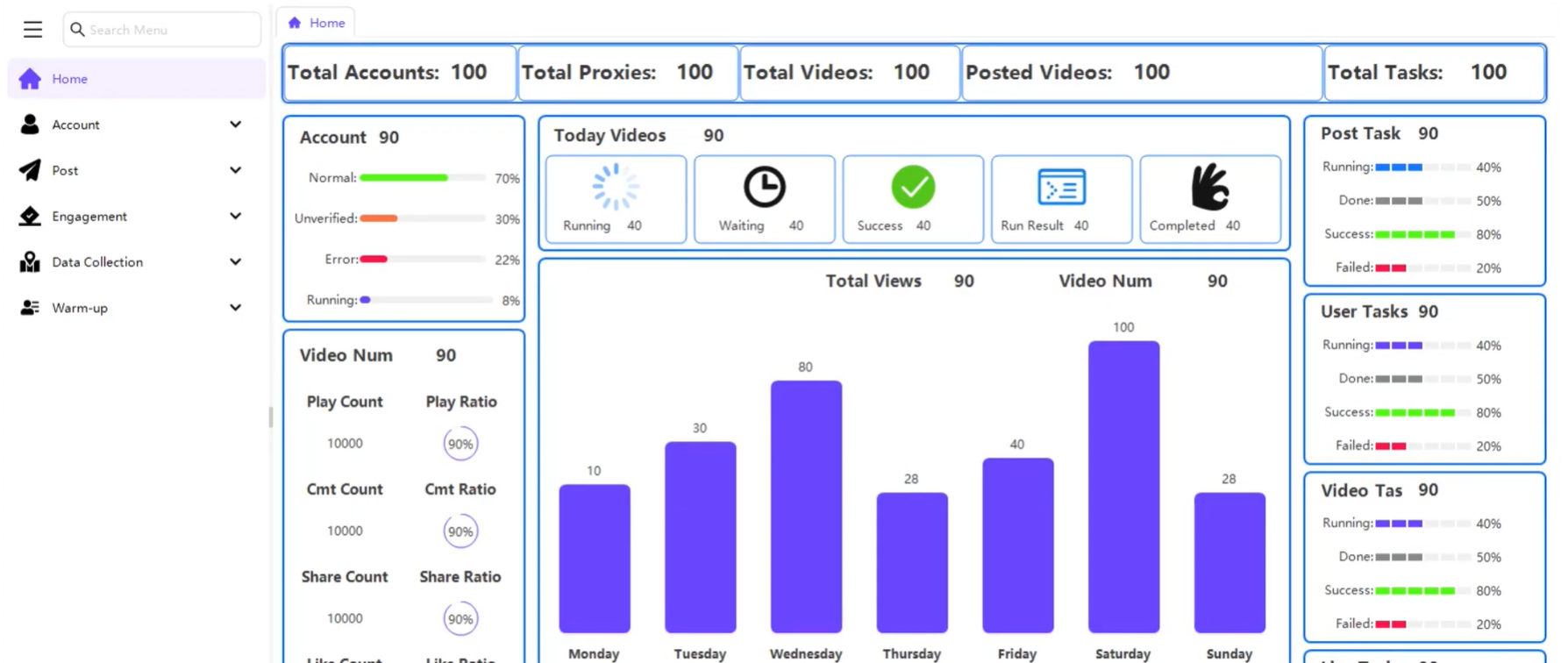Click the Share Ratio 90% circle

pos(460,619)
